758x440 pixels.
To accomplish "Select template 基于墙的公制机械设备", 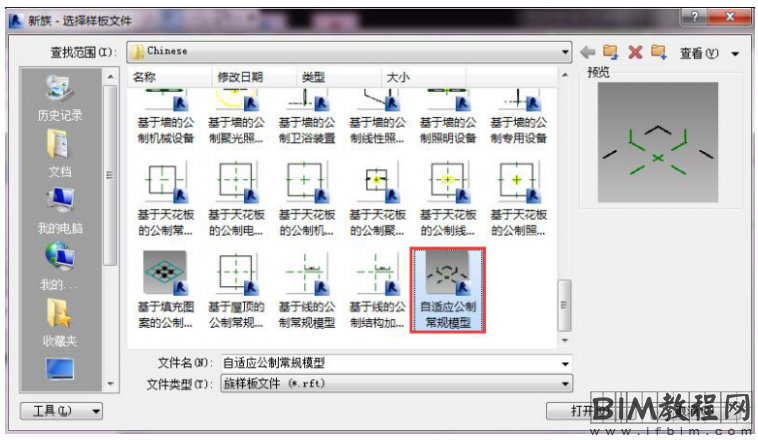I will 166,118.
